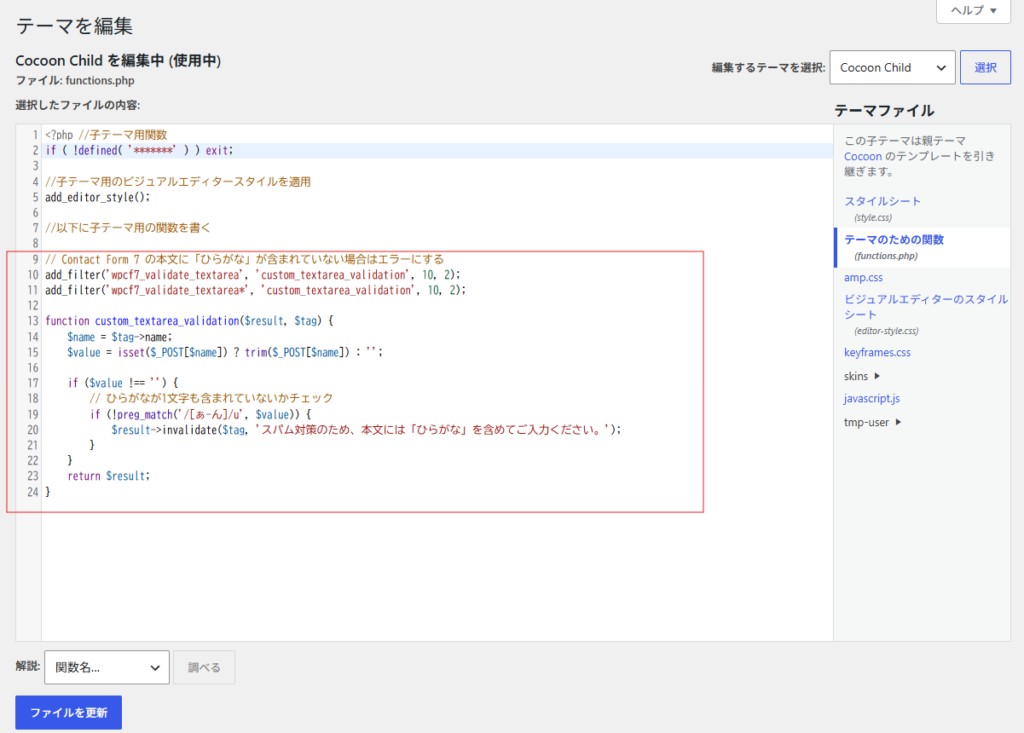Click the 調べる lookup button
The image size is (1024, 733).
tap(204, 667)
